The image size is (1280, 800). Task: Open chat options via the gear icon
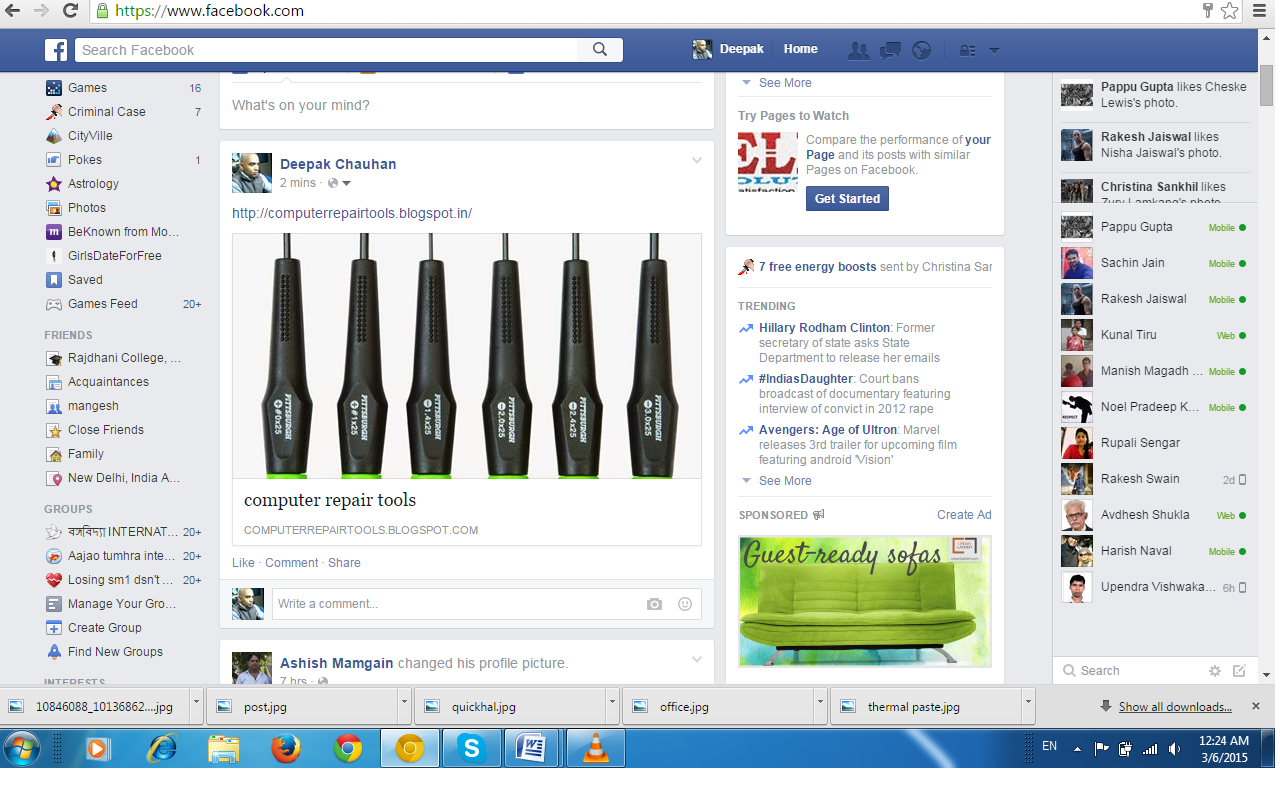[x=1214, y=670]
